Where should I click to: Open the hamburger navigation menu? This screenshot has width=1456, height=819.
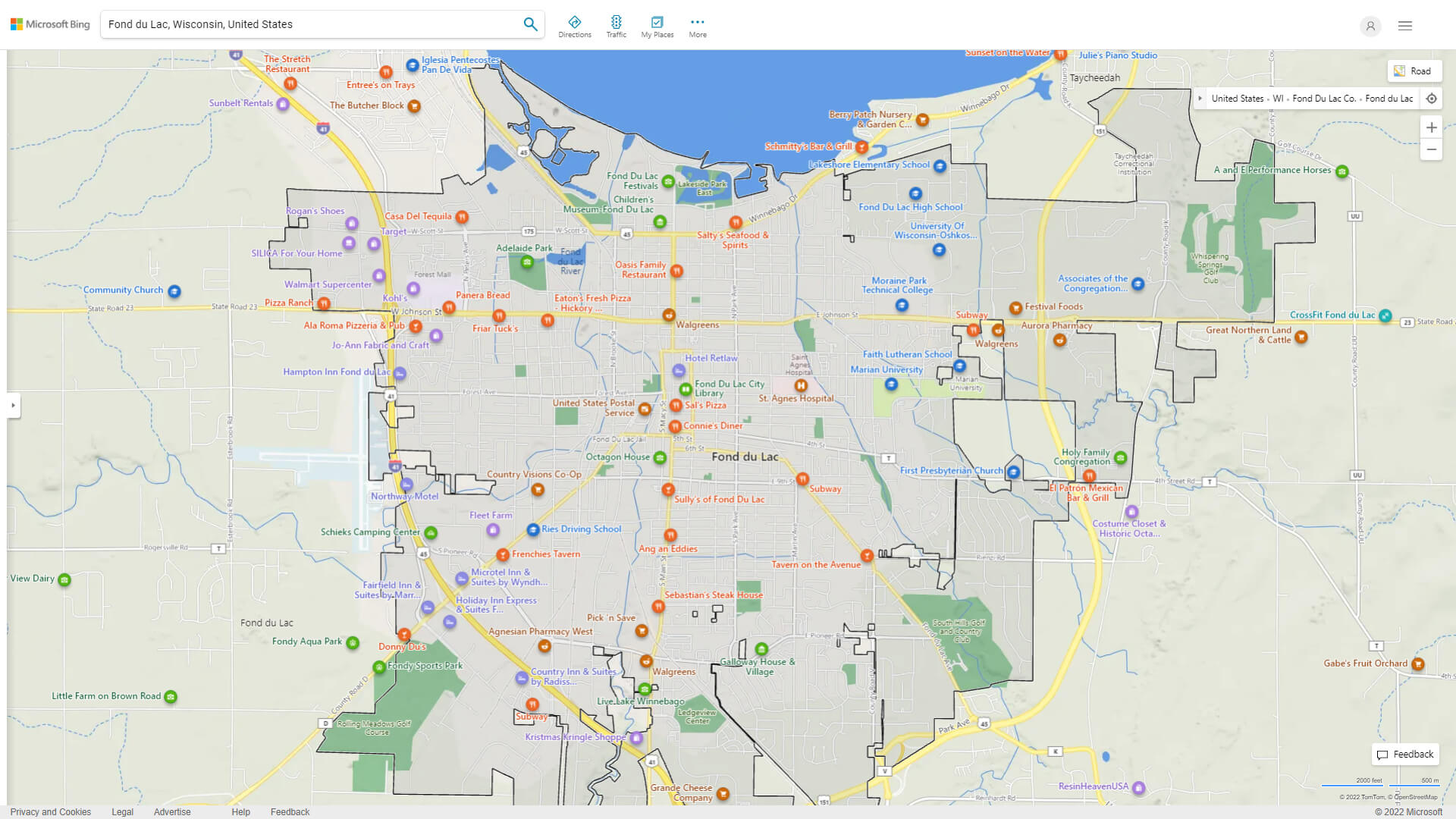1404,26
